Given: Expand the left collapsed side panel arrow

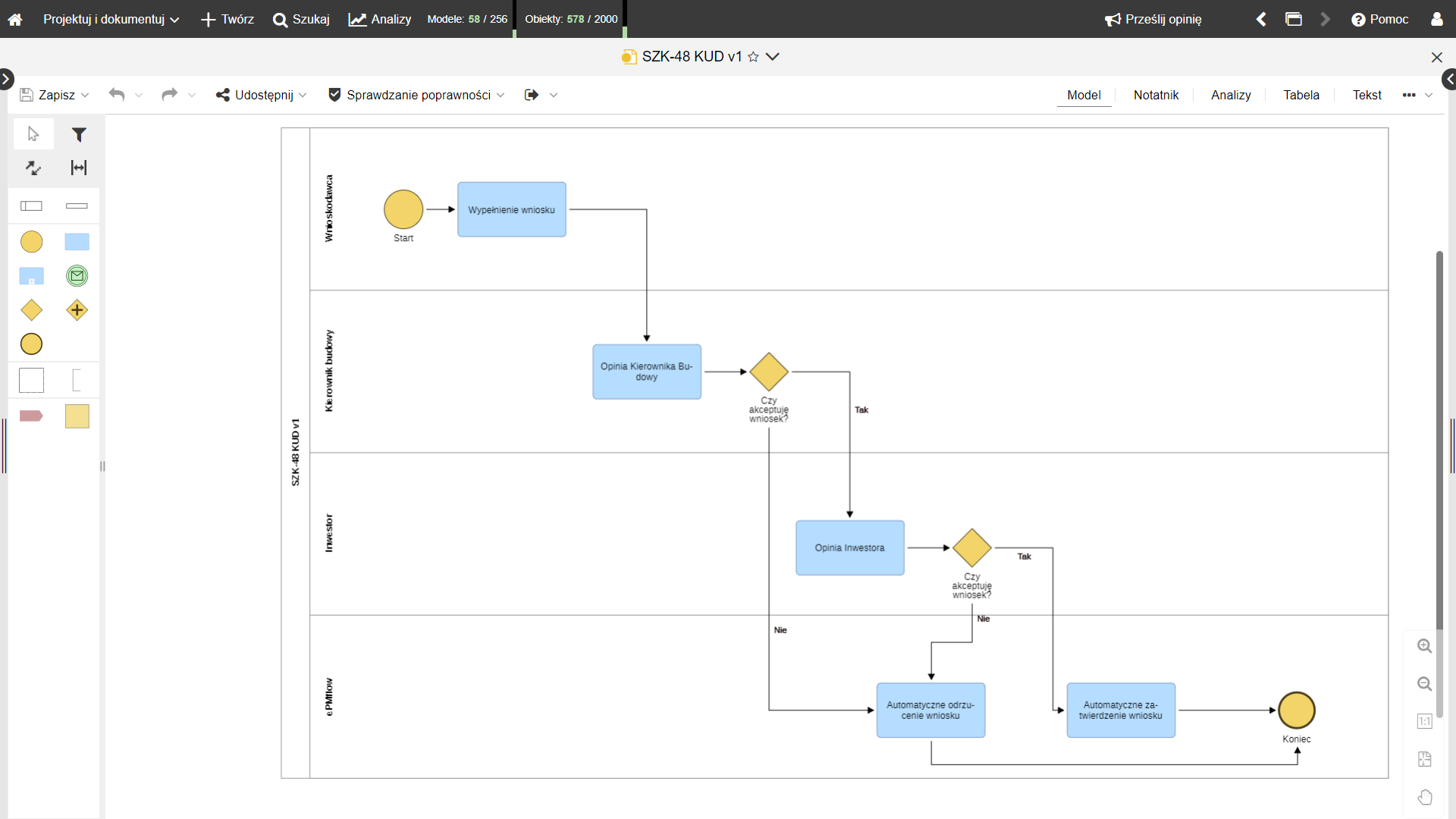Looking at the screenshot, I should coord(6,78).
